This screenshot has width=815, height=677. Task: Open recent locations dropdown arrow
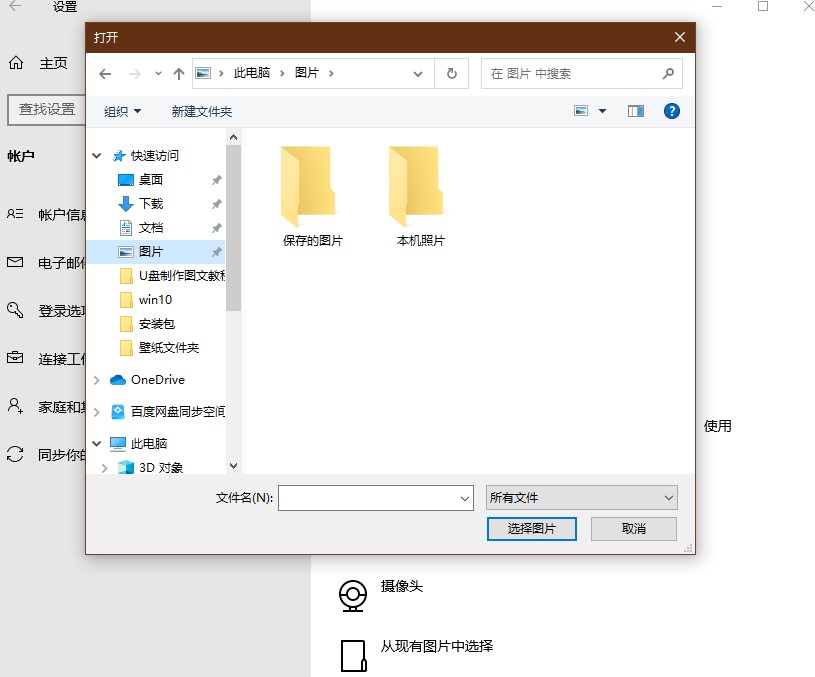point(158,74)
